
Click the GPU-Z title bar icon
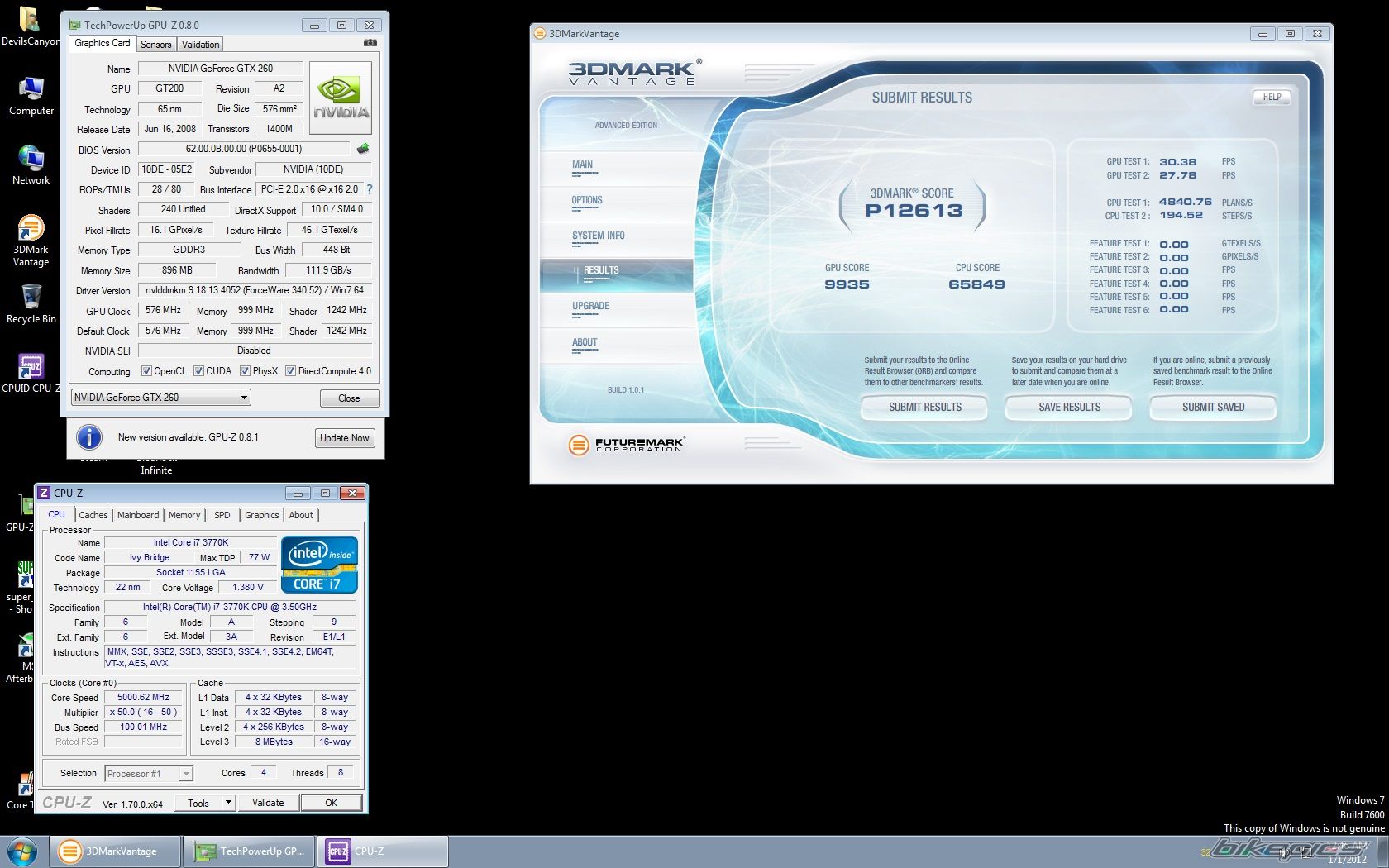point(74,25)
